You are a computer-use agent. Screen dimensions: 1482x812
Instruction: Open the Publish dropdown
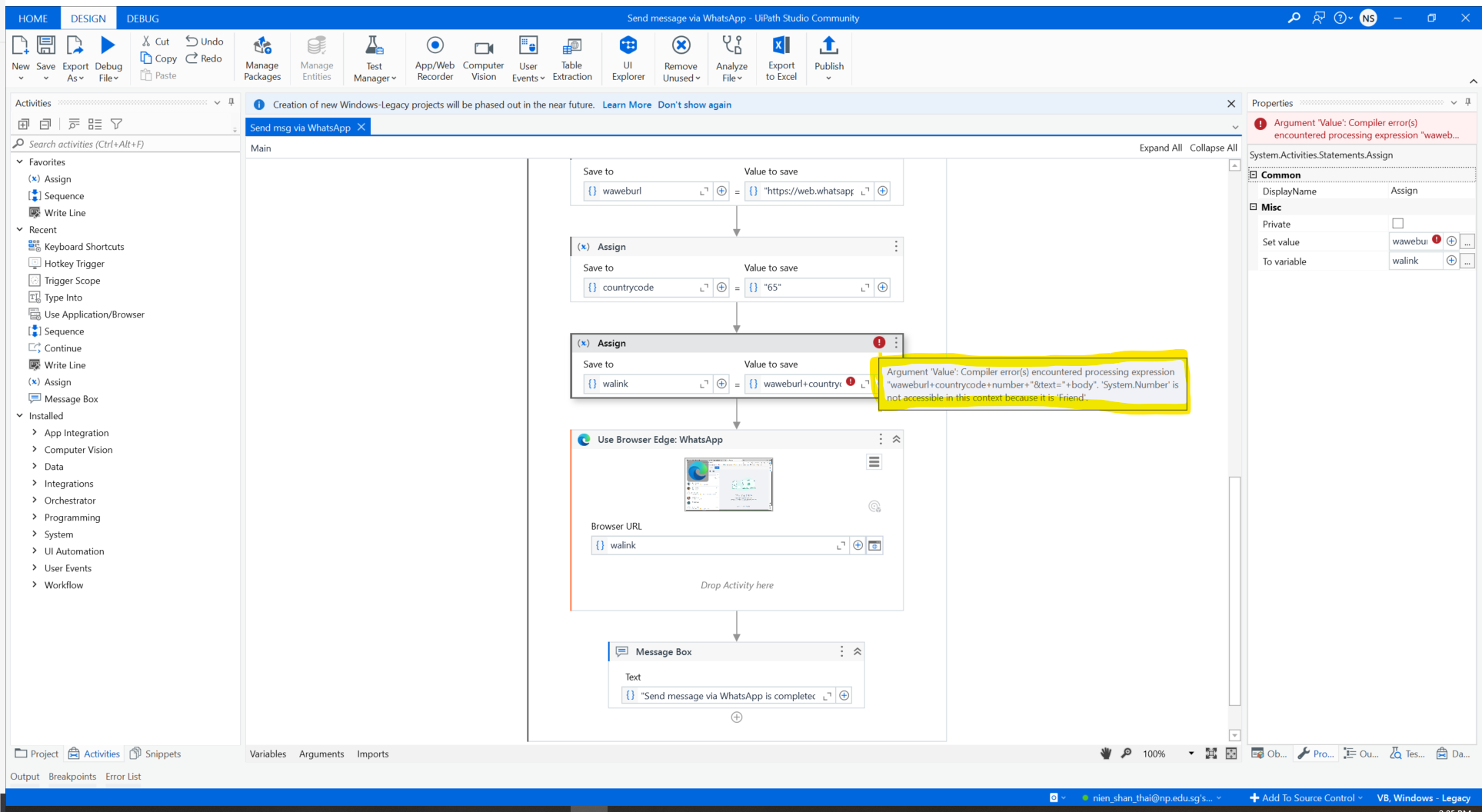coord(828,78)
